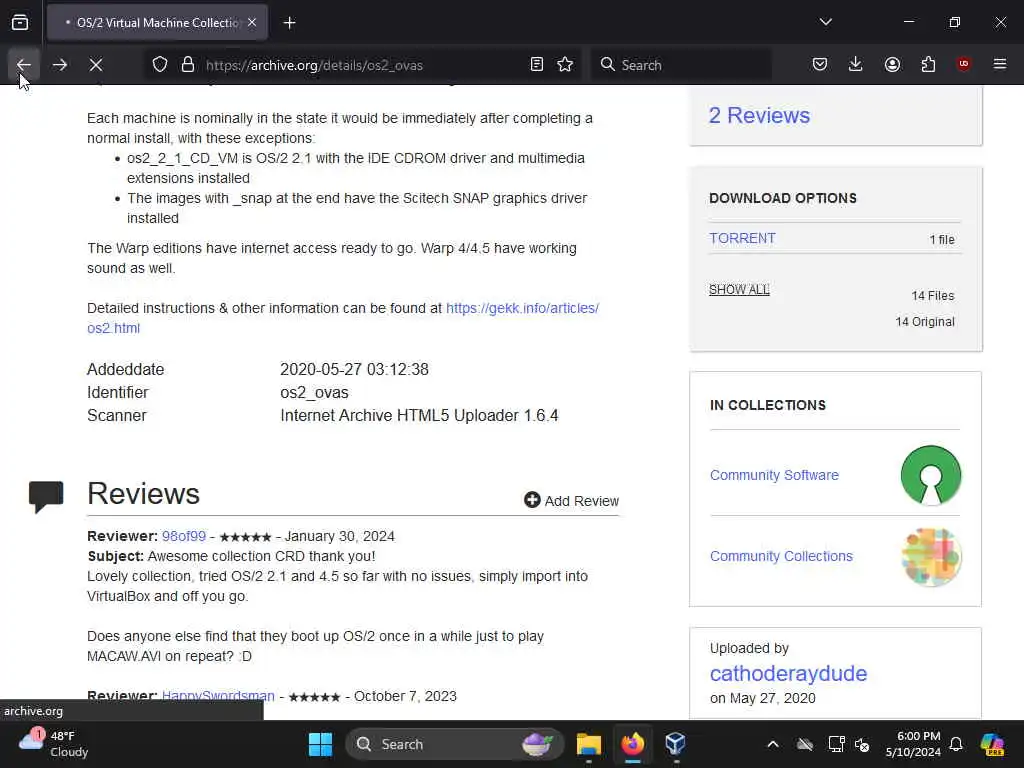Show hidden system tray icons
Viewport: 1024px width, 768px height.
[773, 744]
